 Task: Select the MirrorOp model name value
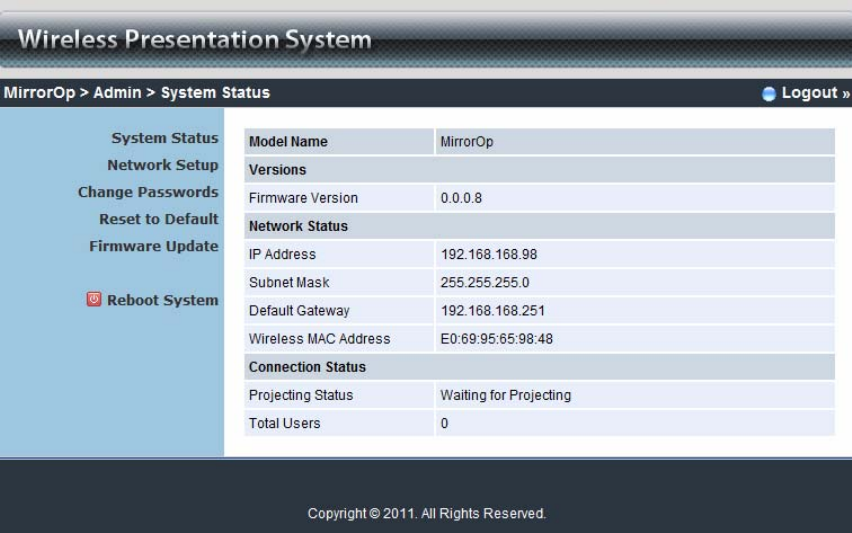tap(466, 142)
